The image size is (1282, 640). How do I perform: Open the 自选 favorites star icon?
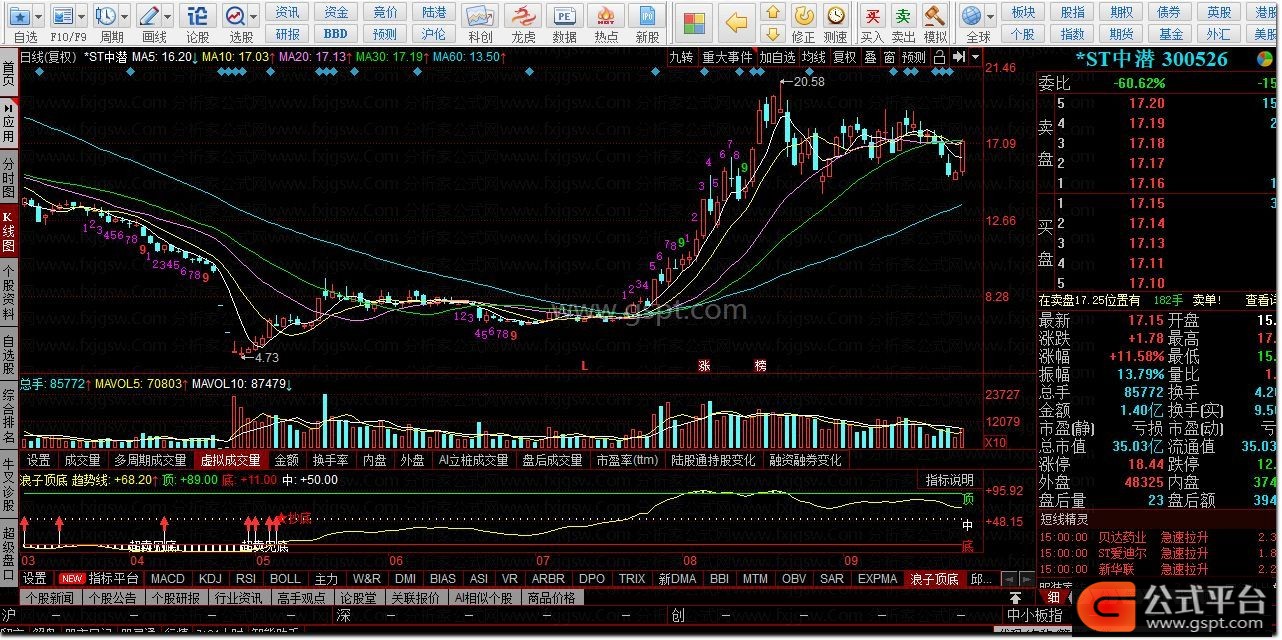(19, 17)
